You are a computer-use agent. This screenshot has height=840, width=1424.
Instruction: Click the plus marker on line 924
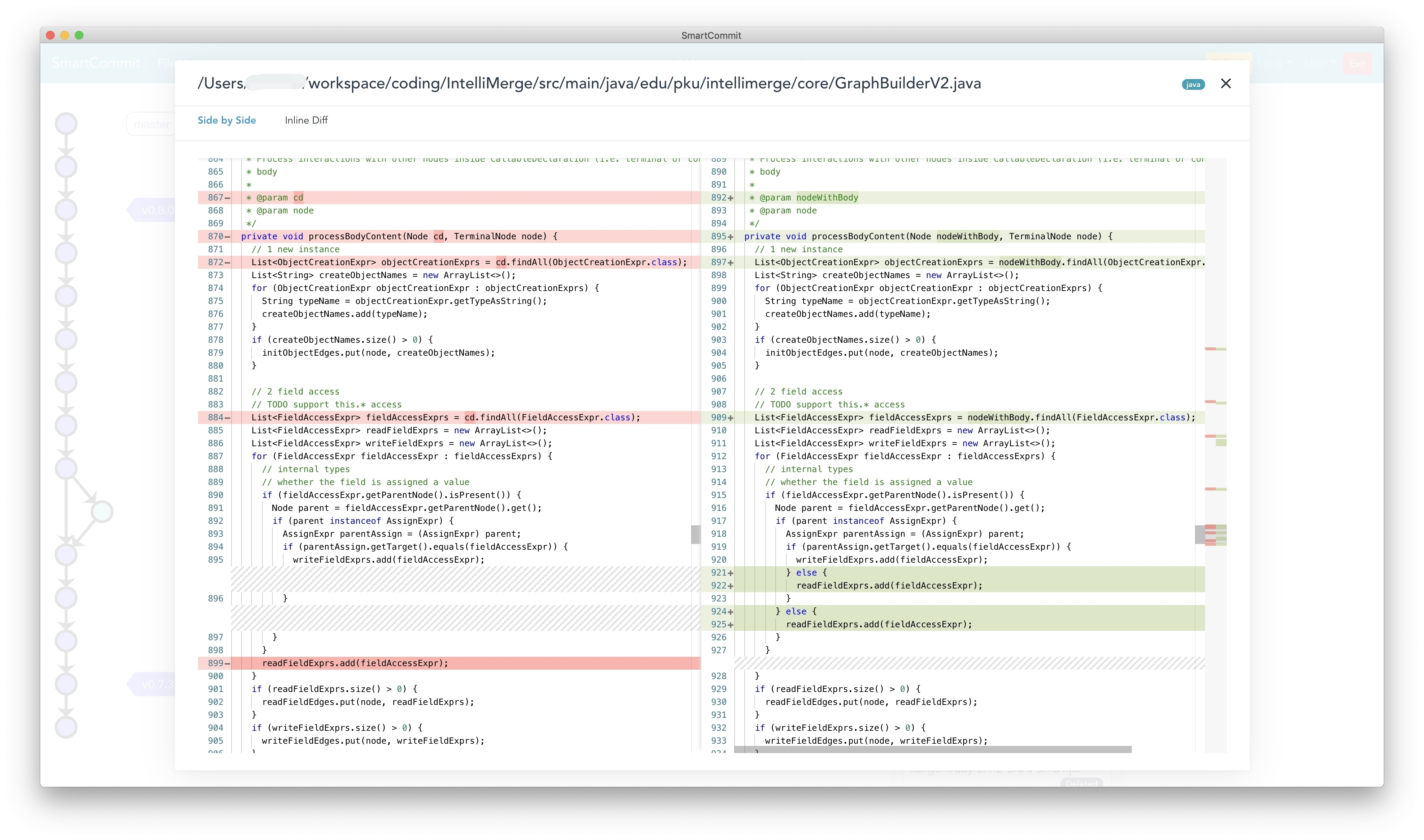[x=730, y=611]
